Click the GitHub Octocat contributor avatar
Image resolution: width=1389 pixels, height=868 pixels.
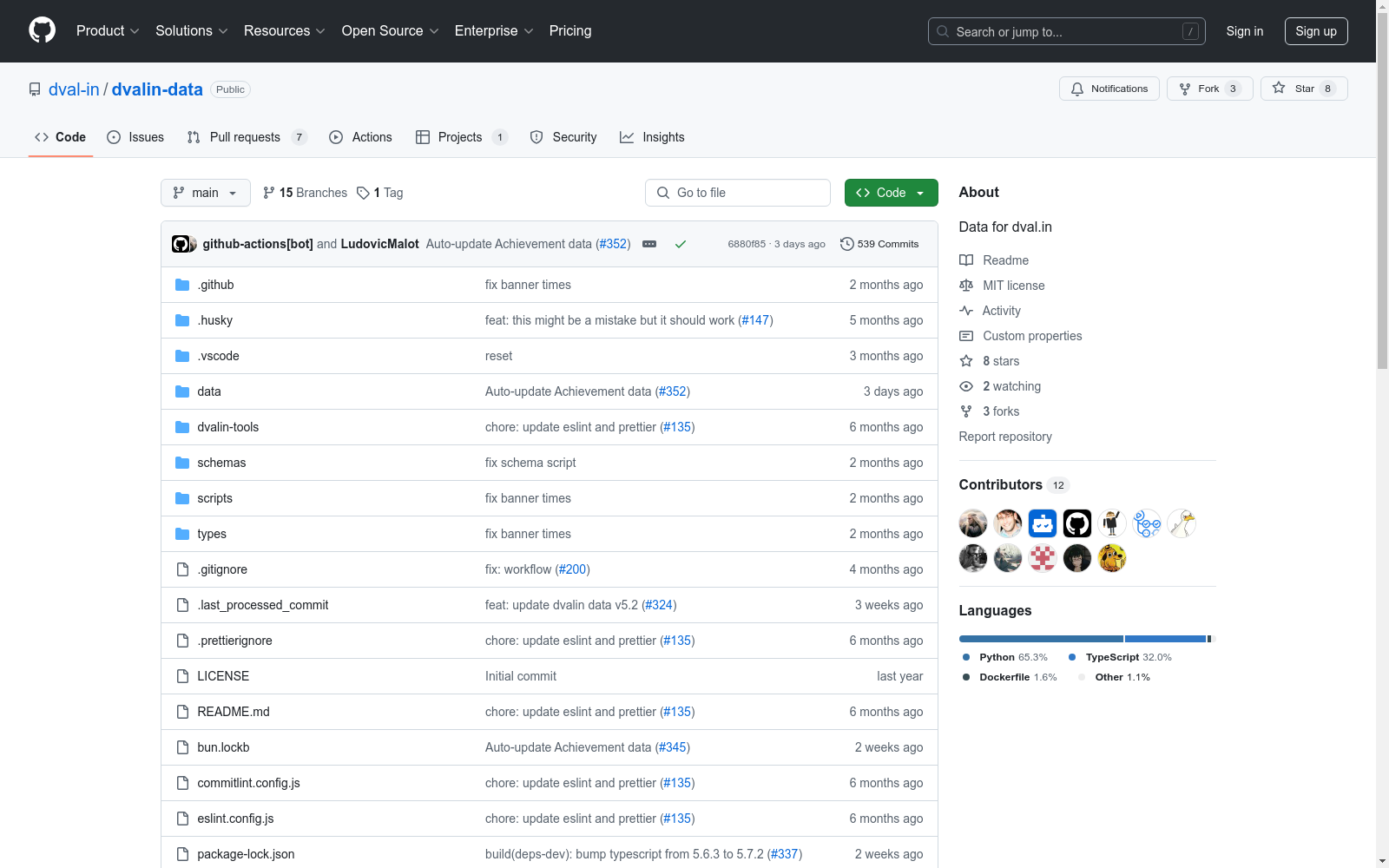(1077, 523)
